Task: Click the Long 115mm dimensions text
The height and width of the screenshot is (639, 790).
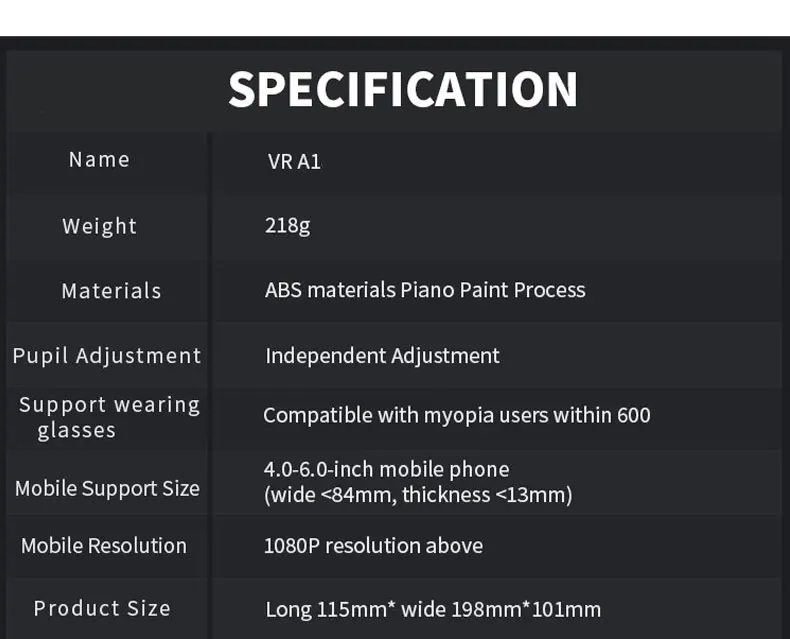Action: 433,609
